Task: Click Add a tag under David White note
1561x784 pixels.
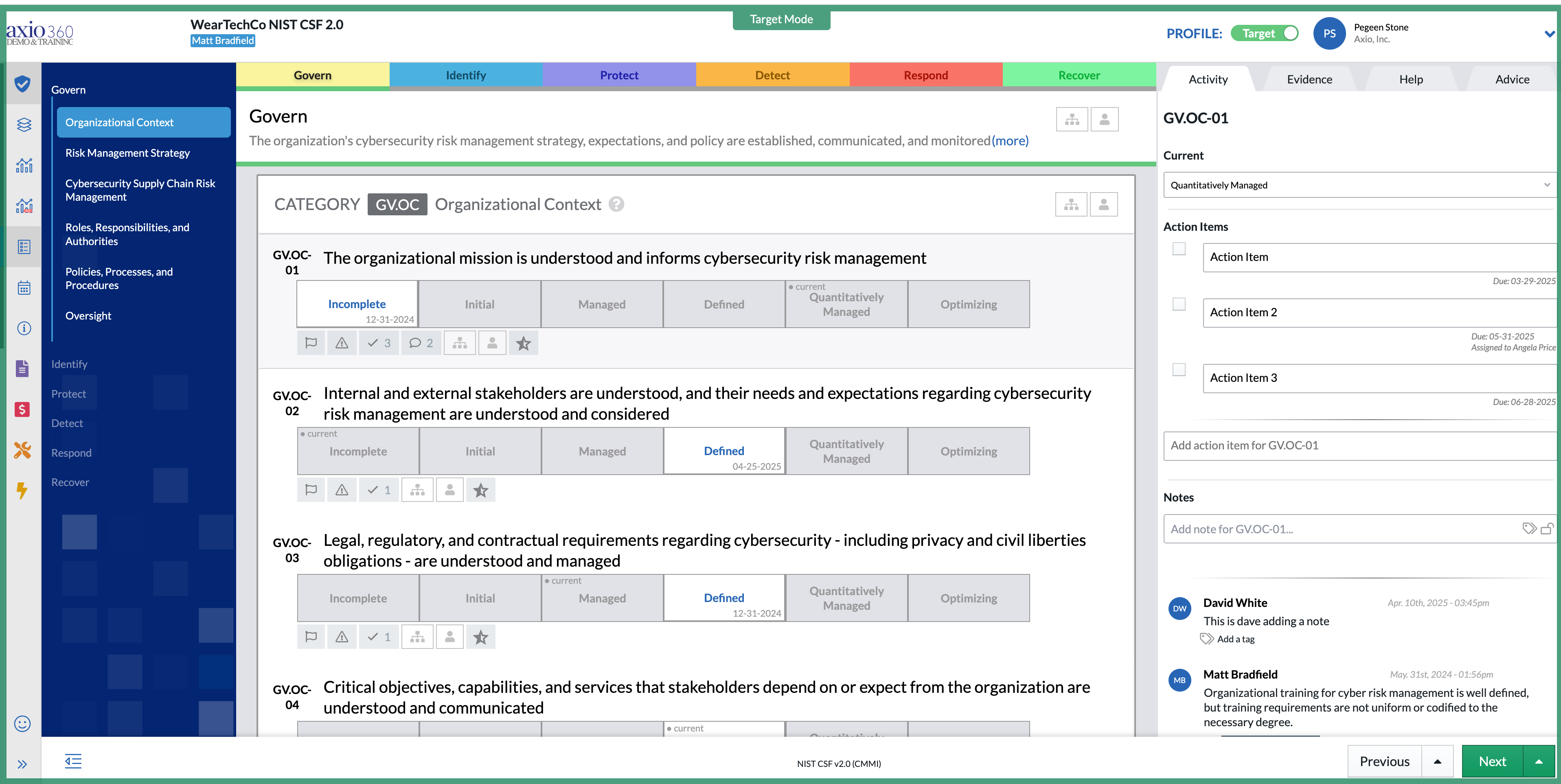Action: (1236, 639)
